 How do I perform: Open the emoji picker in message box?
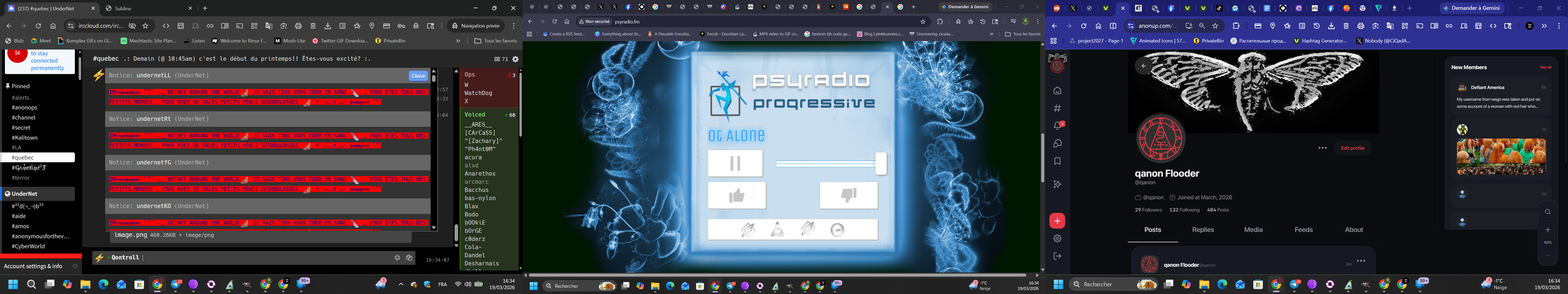coord(397,258)
